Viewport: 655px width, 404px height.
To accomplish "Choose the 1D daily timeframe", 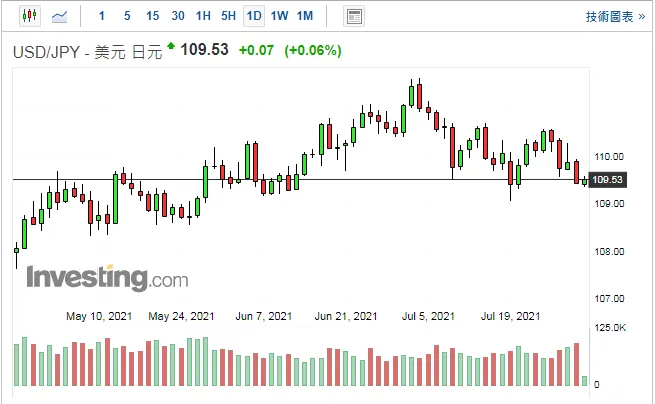I will click(x=254, y=16).
